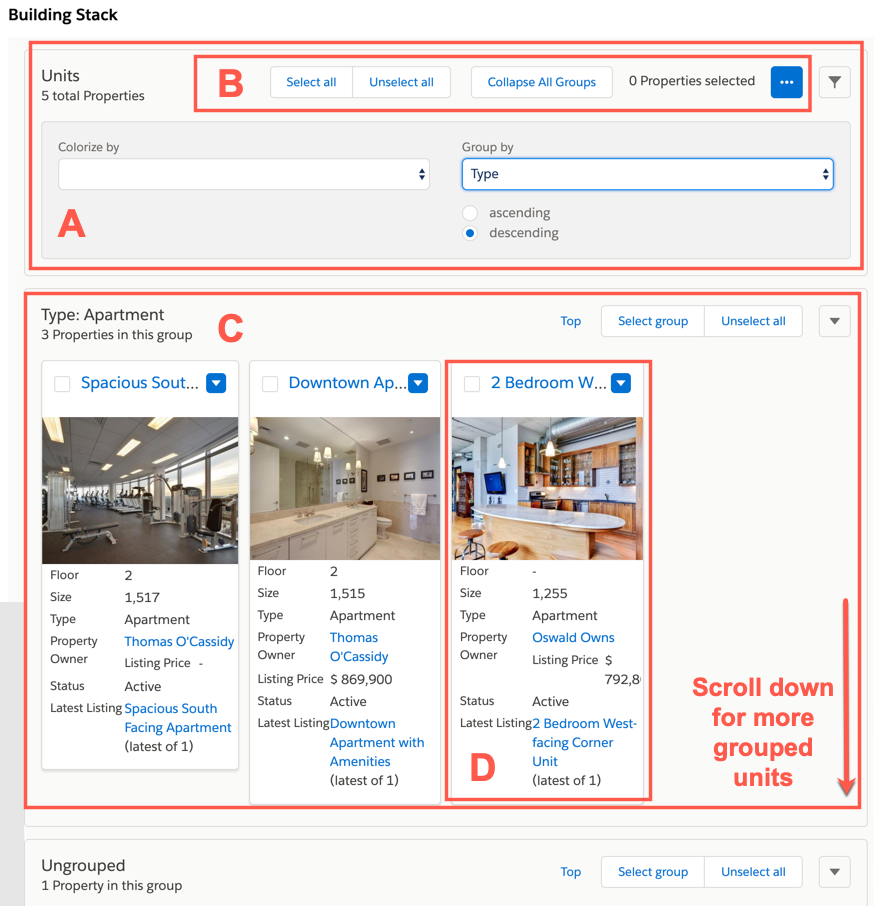This screenshot has height=906, width=874.
Task: Open the filter options with the funnel icon
Action: (x=835, y=82)
